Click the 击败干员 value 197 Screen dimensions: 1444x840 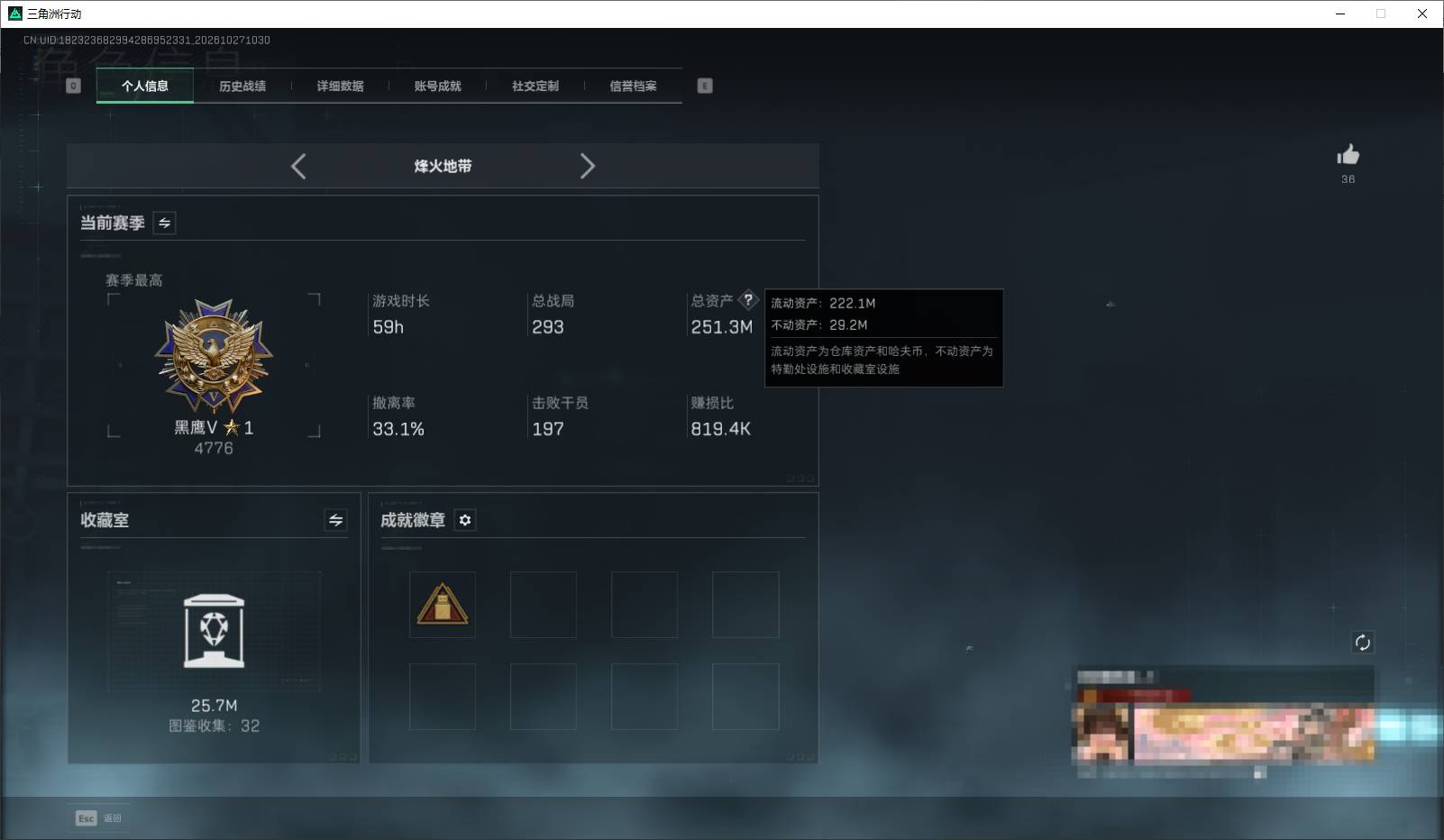(548, 429)
